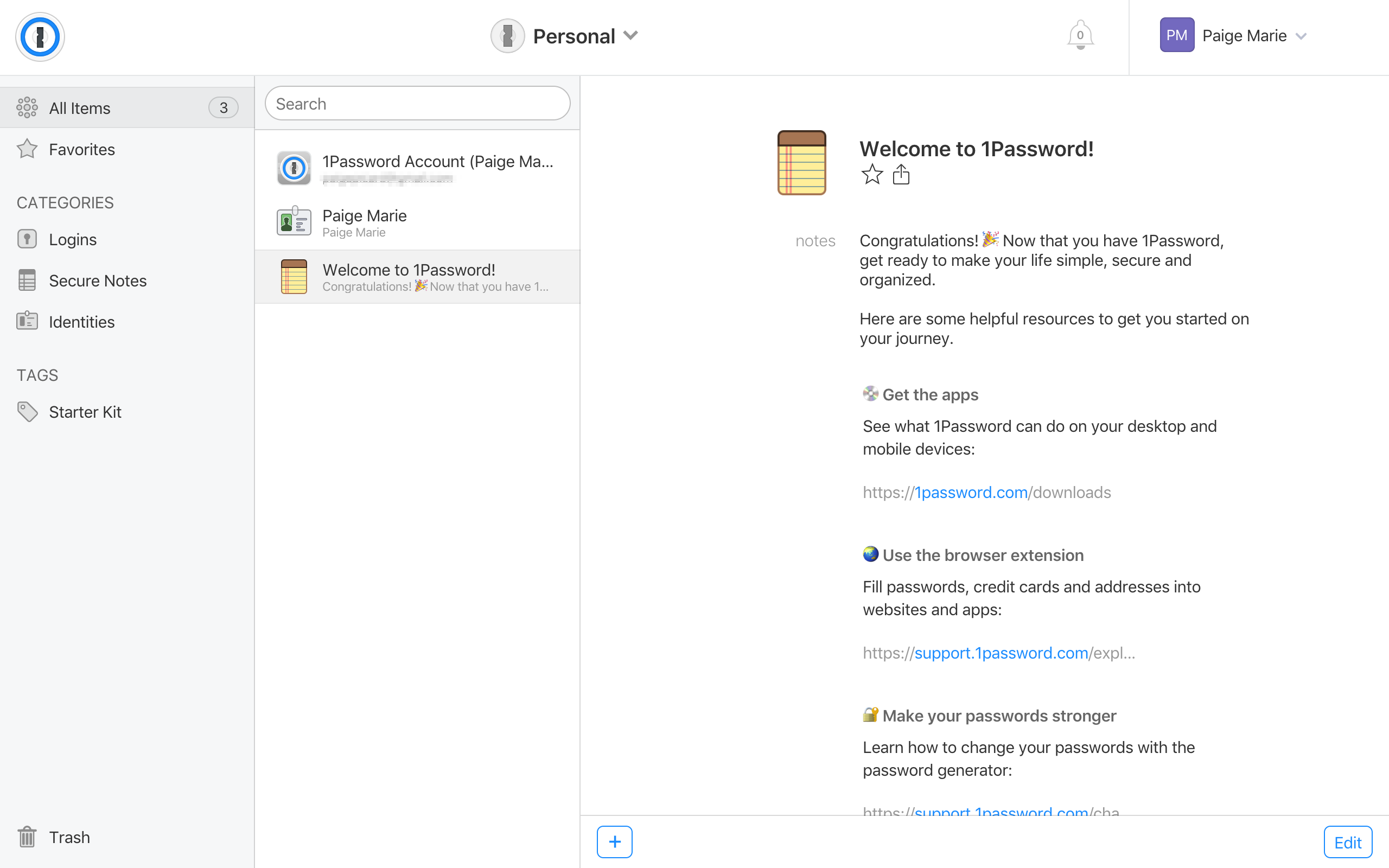The width and height of the screenshot is (1389, 868).
Task: Click the All Items count badge 3
Action: coord(224,107)
